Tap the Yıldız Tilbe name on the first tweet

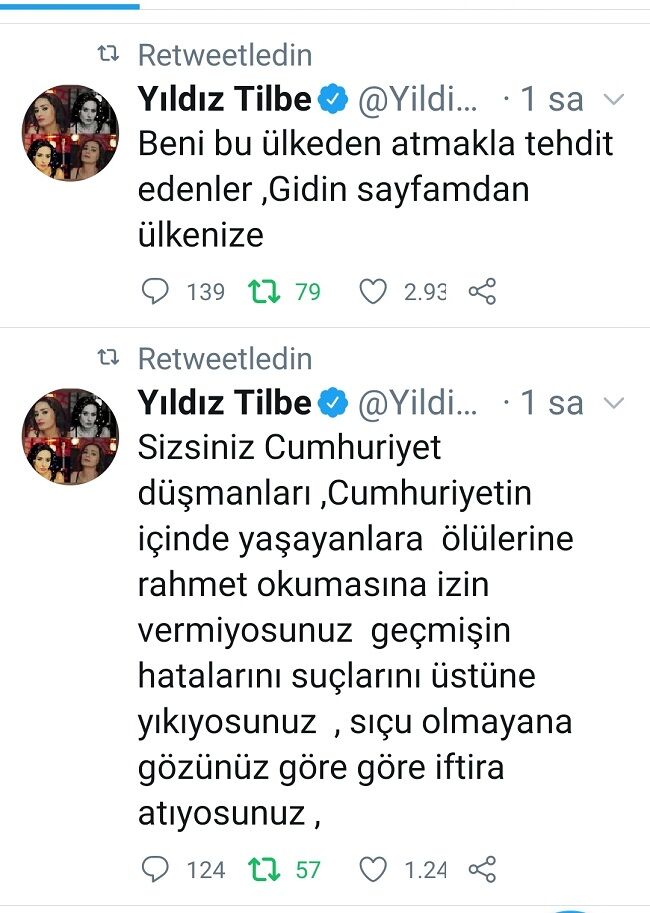[x=224, y=99]
